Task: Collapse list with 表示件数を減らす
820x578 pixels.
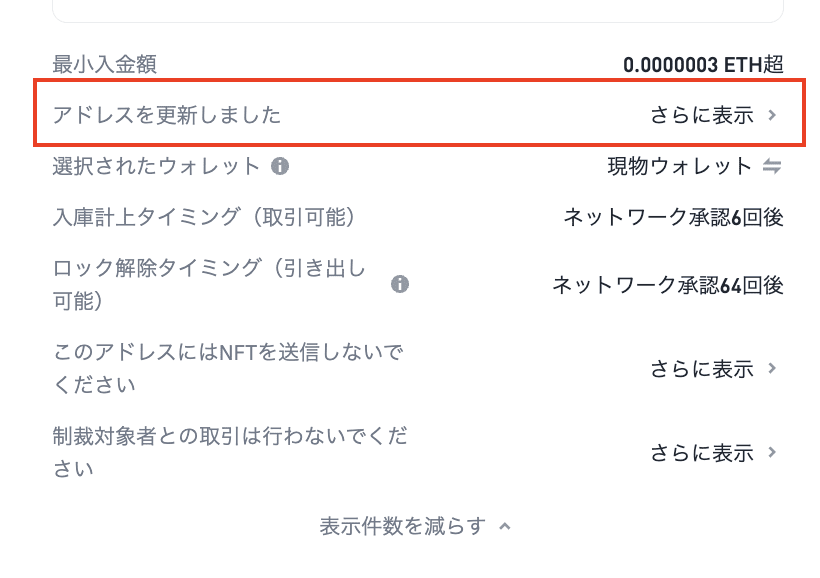Action: [x=403, y=526]
